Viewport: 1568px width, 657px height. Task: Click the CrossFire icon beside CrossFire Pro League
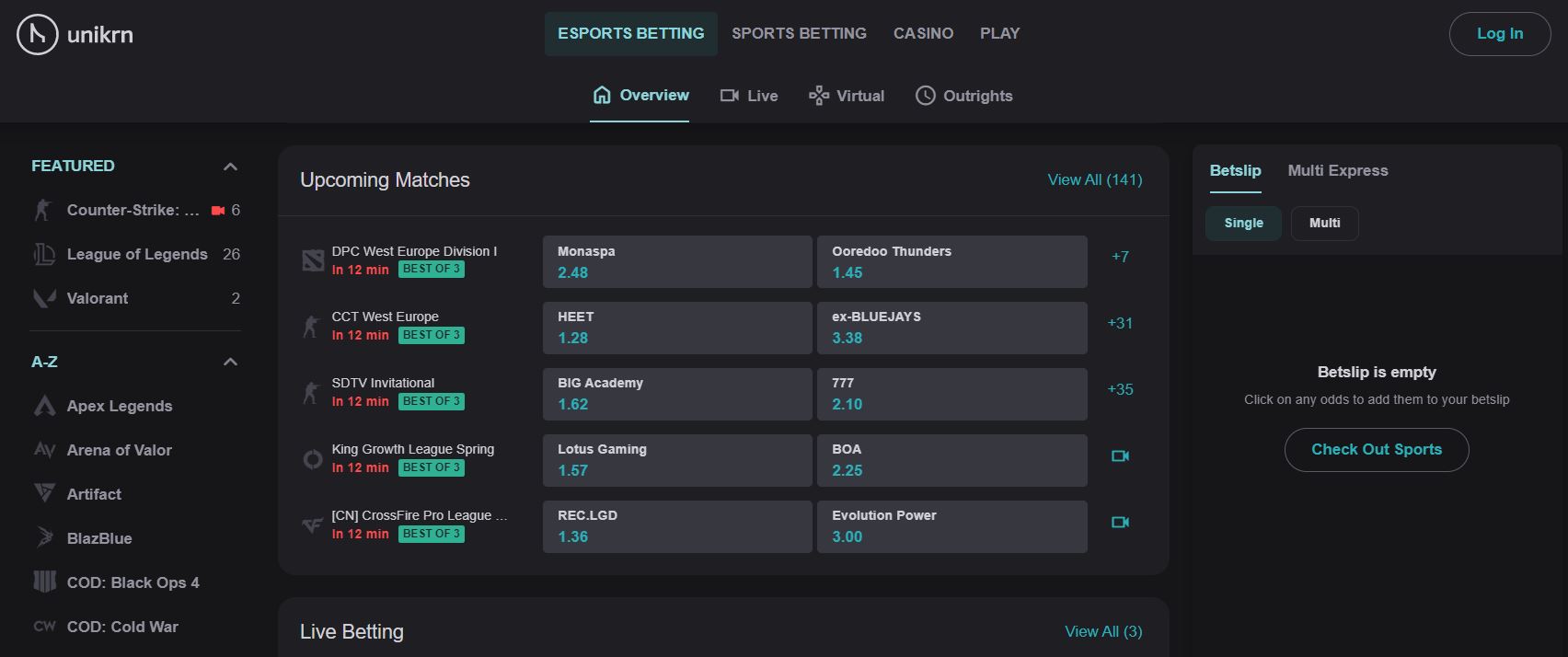point(313,525)
